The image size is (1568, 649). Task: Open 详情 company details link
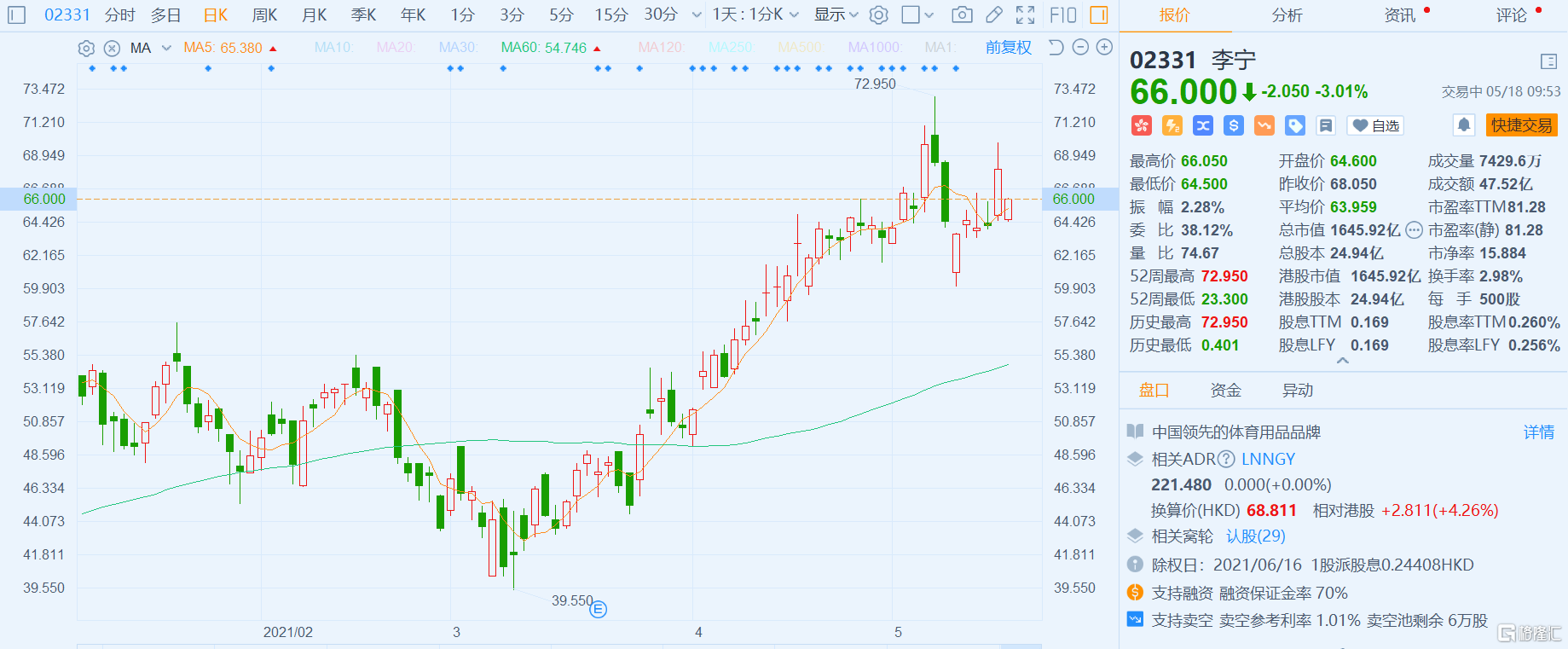click(1539, 432)
